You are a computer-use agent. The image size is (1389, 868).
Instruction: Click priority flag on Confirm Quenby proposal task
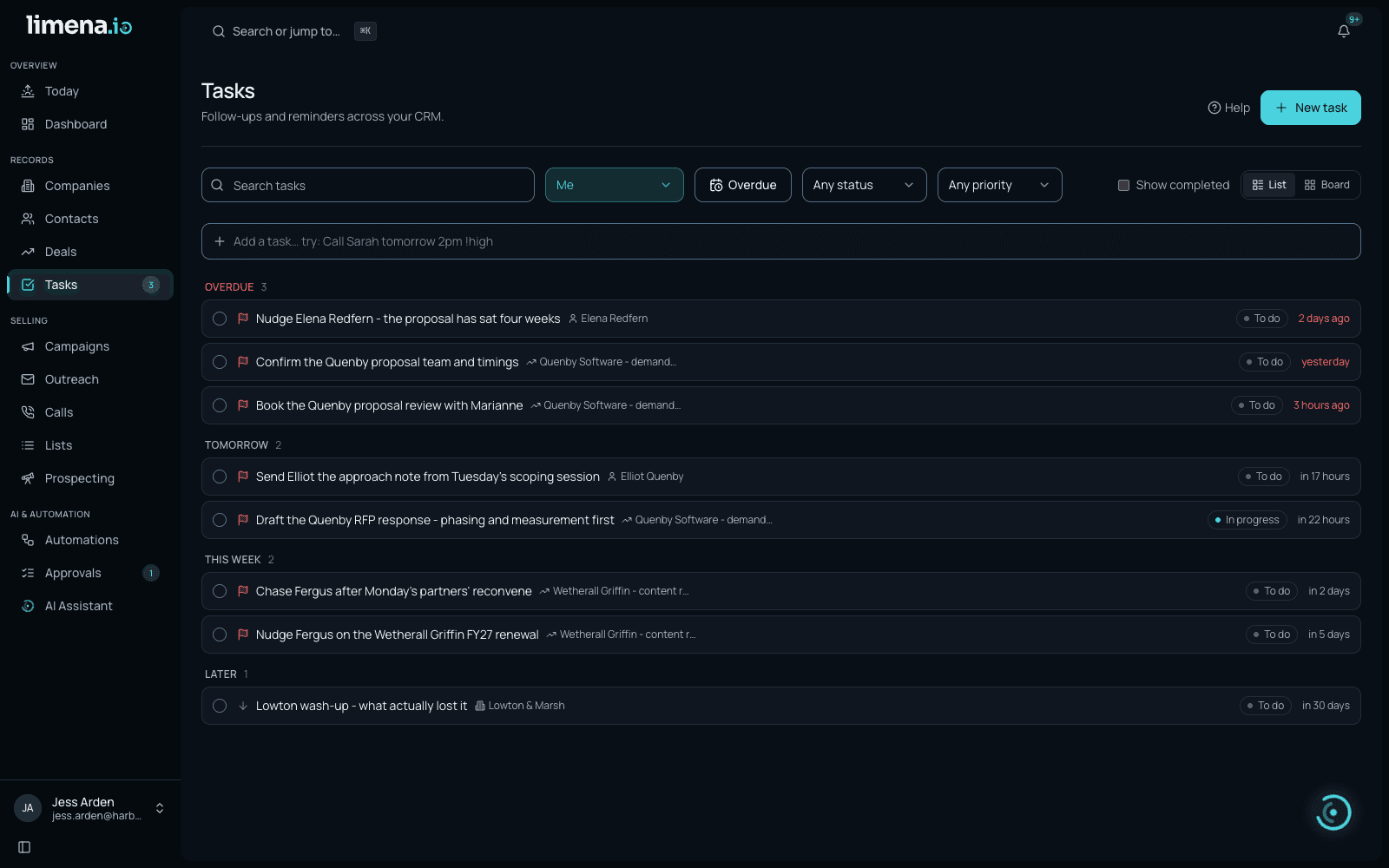coord(243,362)
